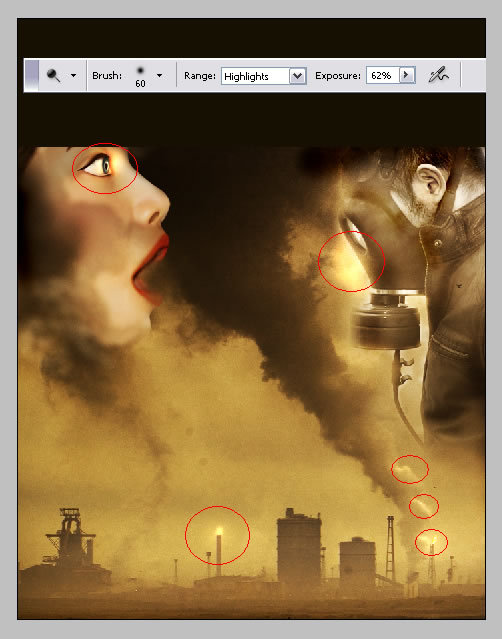Viewport: 502px width, 639px height.
Task: Expand the Brush picker dropdown arrow
Action: [x=159, y=75]
